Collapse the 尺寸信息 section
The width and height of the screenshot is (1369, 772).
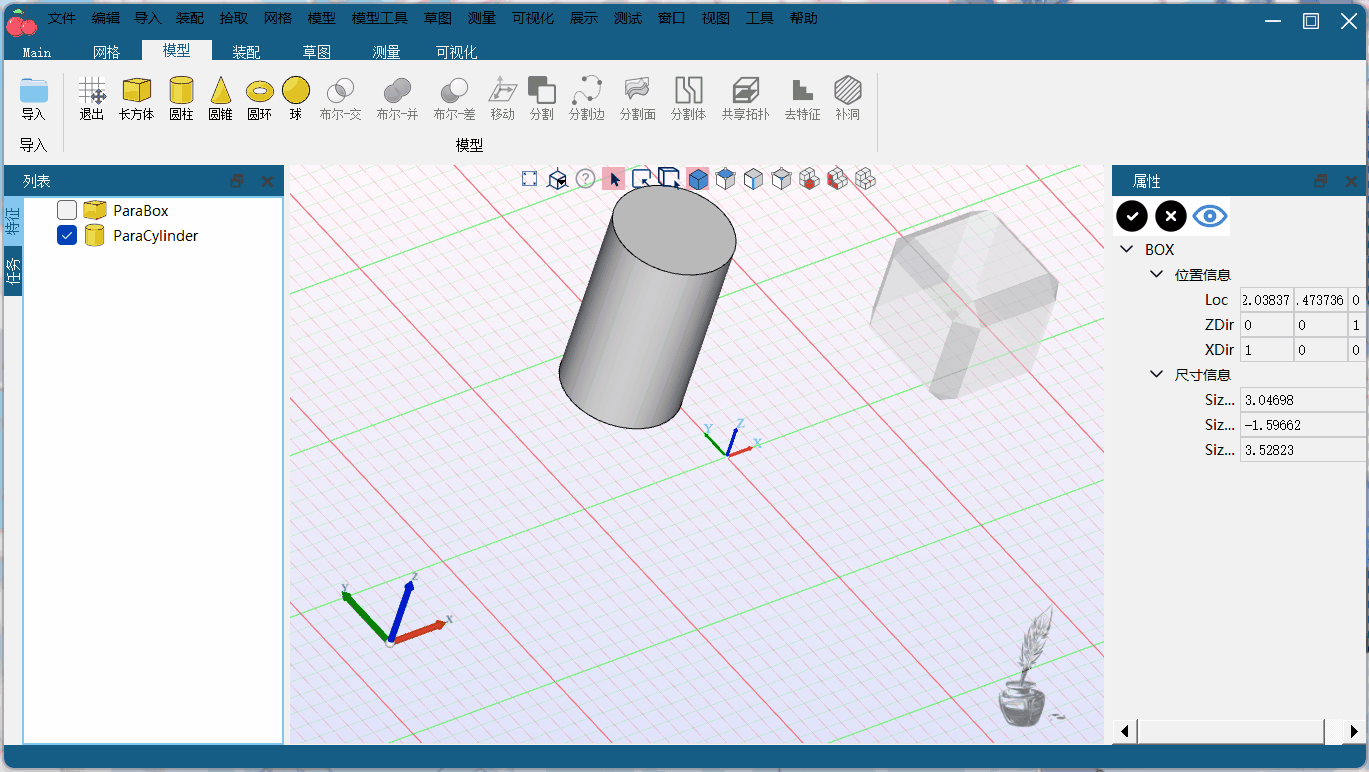click(x=1157, y=374)
